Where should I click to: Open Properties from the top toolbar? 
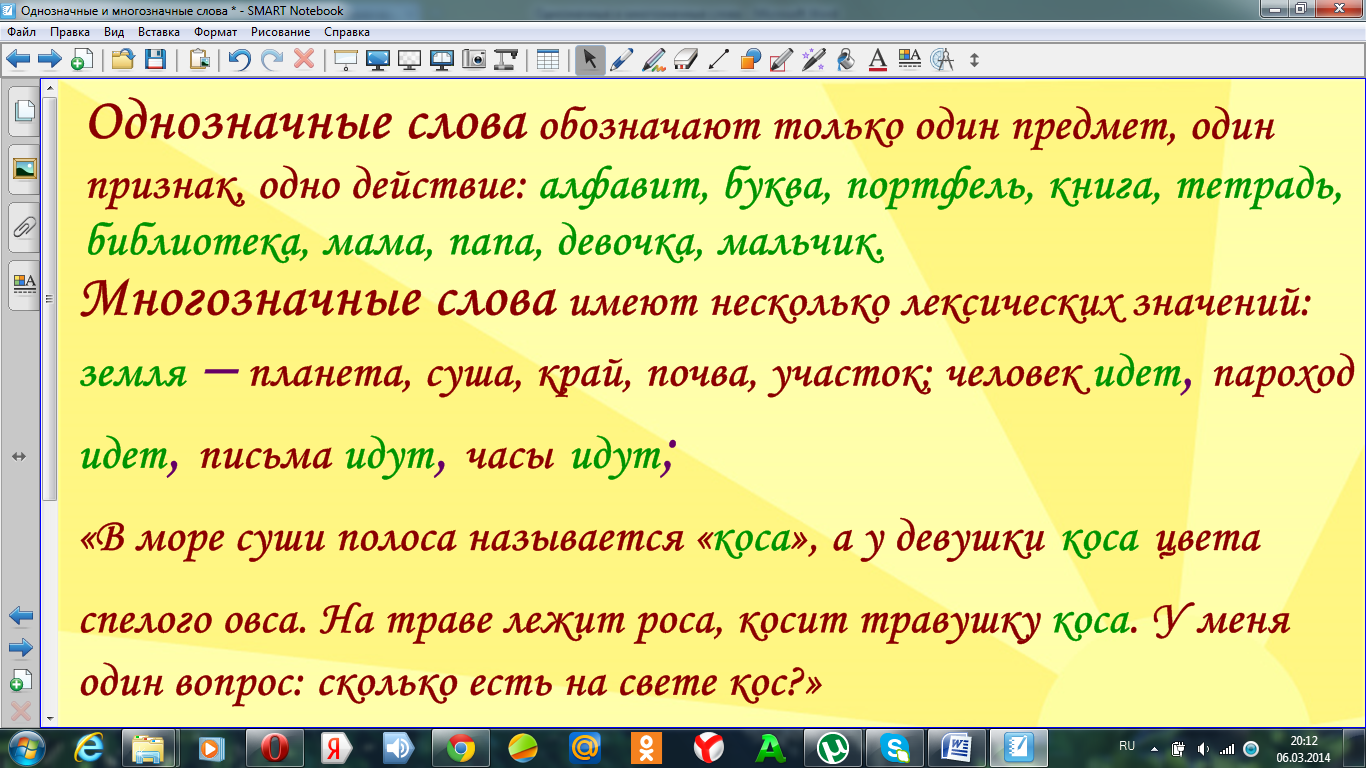[910, 60]
